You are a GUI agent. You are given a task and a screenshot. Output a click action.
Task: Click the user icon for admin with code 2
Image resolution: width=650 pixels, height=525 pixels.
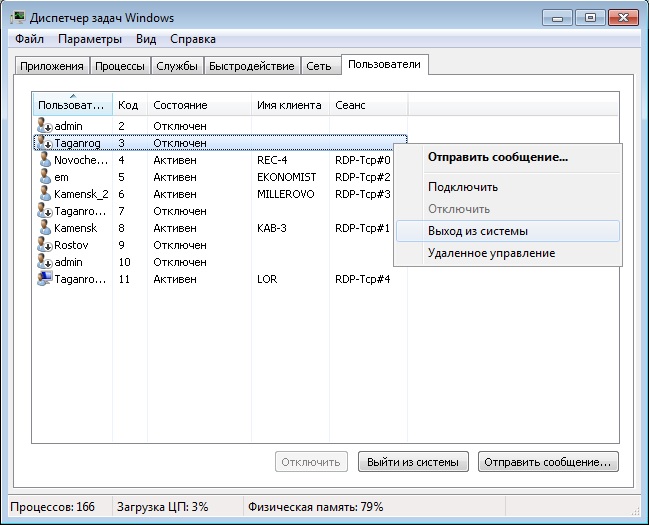[x=44, y=126]
